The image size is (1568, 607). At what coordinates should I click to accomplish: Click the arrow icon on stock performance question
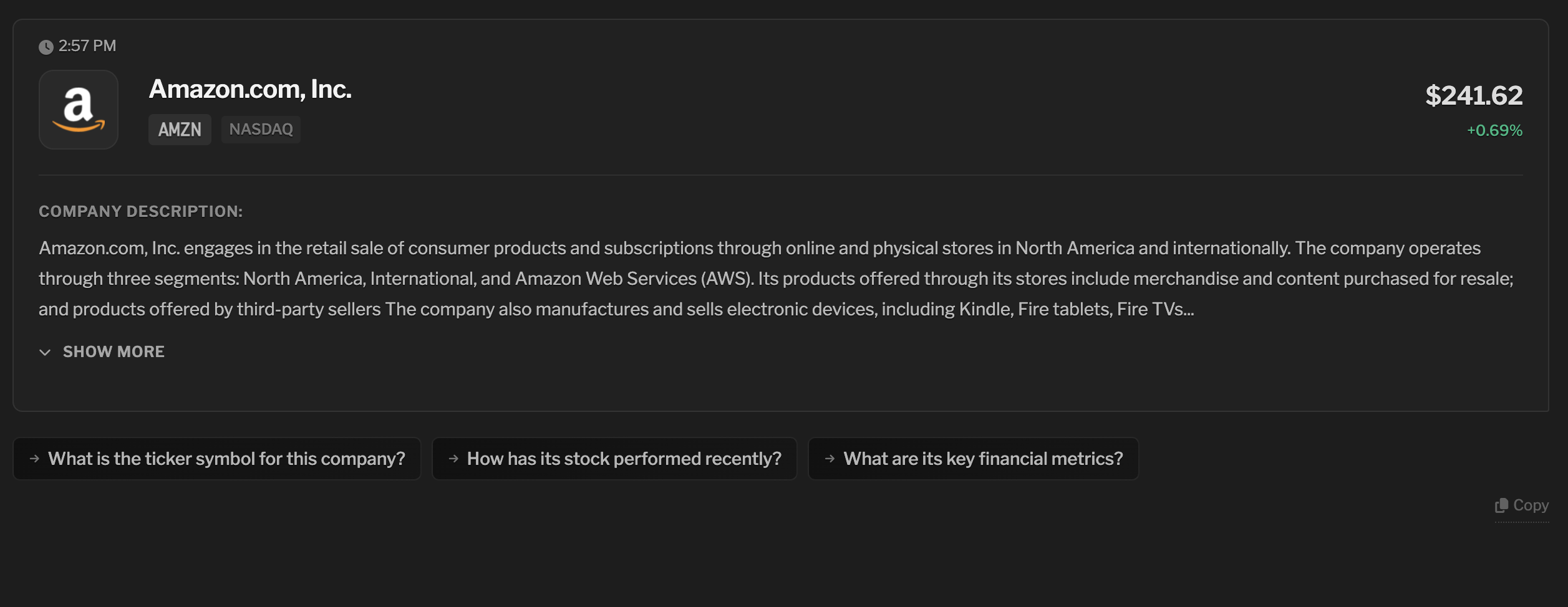453,459
